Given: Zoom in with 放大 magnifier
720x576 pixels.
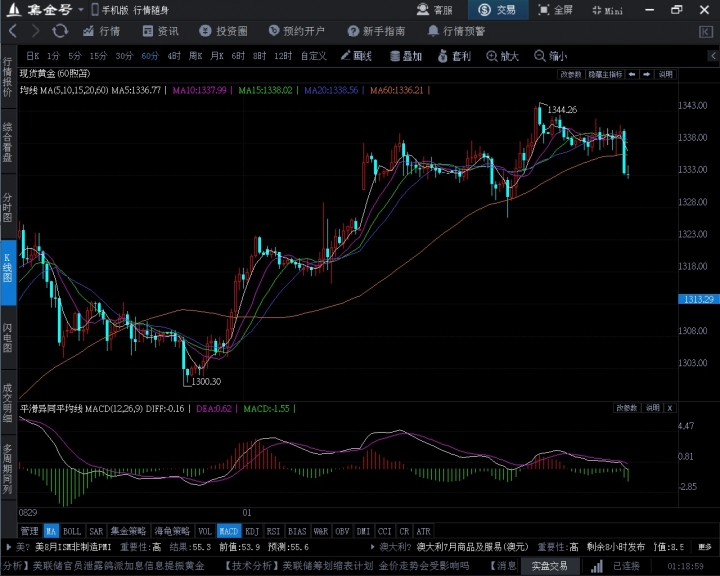Looking at the screenshot, I should (503, 56).
